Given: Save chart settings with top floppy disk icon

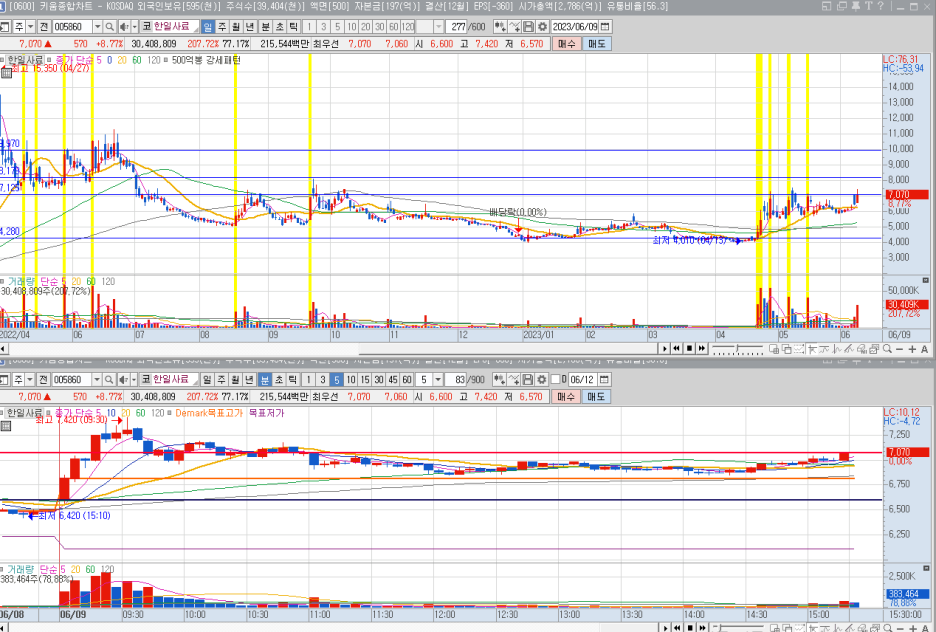Looking at the screenshot, I should point(528,27).
